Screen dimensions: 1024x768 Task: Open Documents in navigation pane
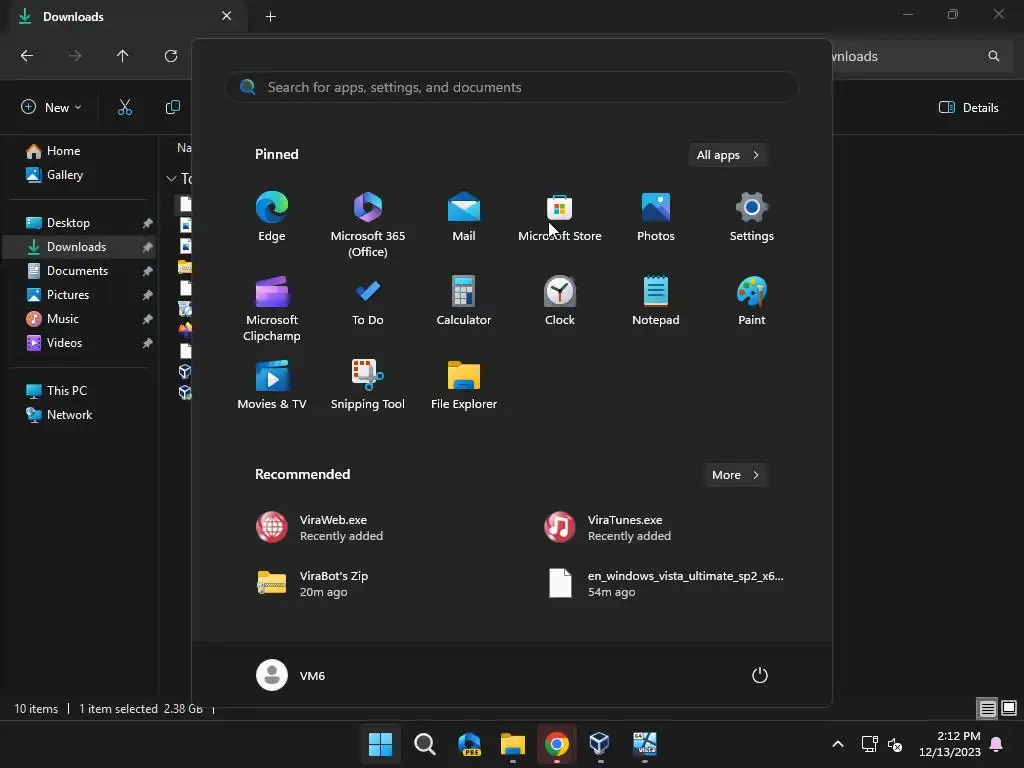[78, 271]
